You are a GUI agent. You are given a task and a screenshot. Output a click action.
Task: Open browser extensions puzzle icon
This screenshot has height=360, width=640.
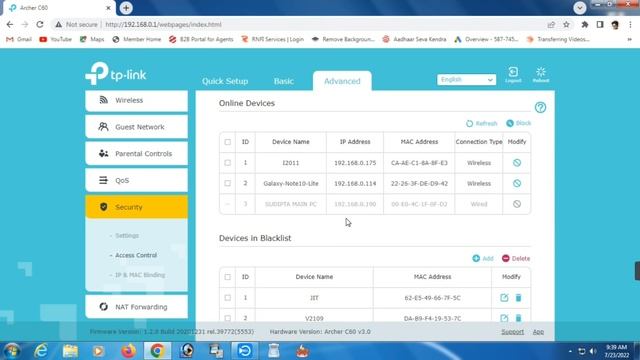(584, 24)
